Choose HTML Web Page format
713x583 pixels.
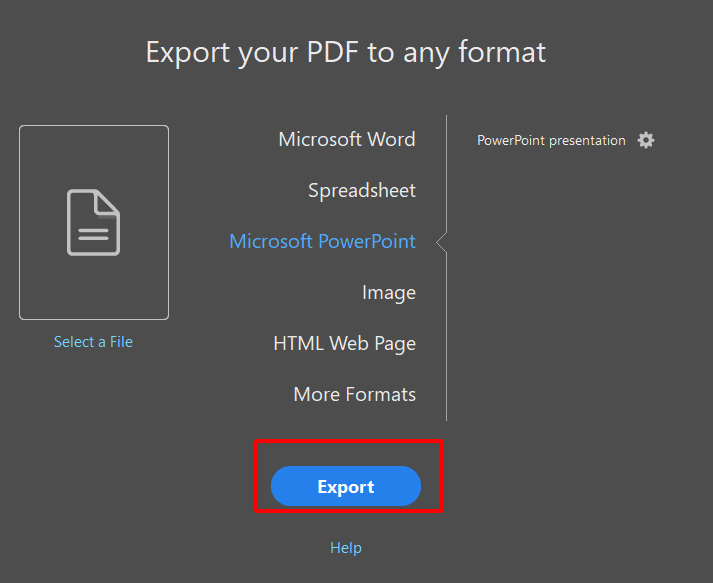click(344, 343)
